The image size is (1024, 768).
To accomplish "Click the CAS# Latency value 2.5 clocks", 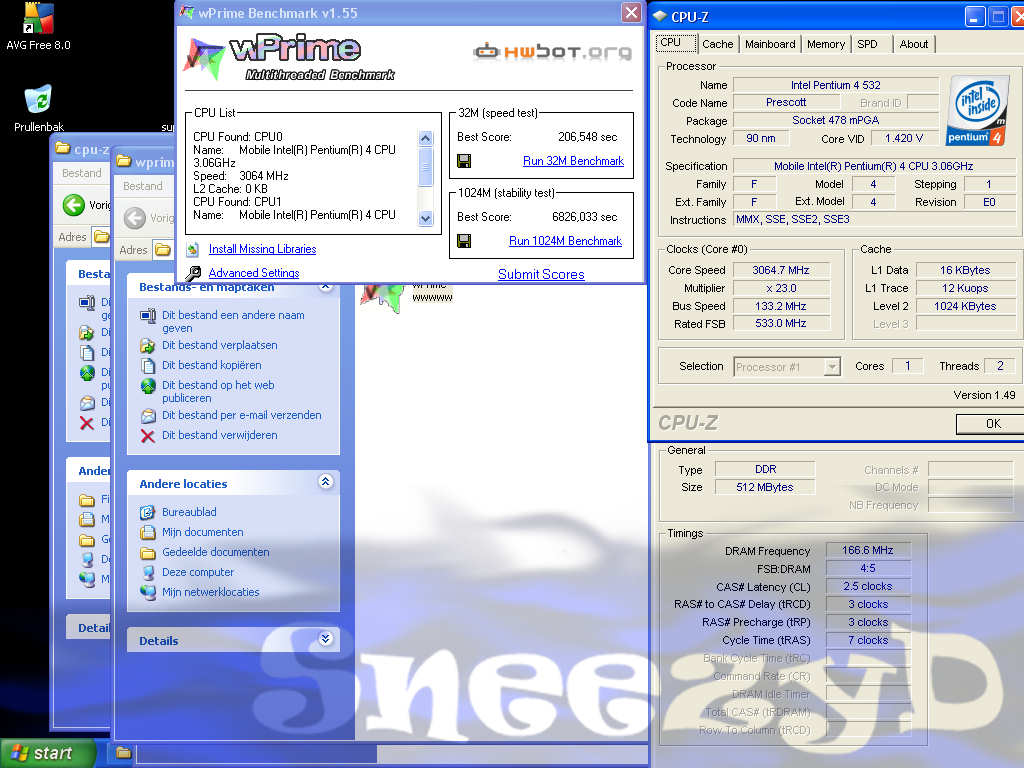I will pos(867,586).
